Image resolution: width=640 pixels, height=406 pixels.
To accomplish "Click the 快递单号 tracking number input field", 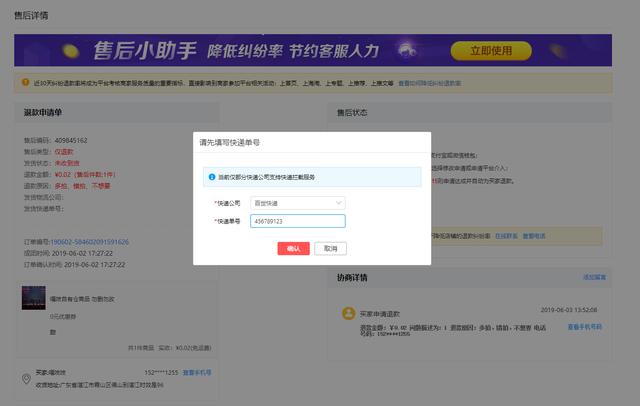I will (x=297, y=222).
